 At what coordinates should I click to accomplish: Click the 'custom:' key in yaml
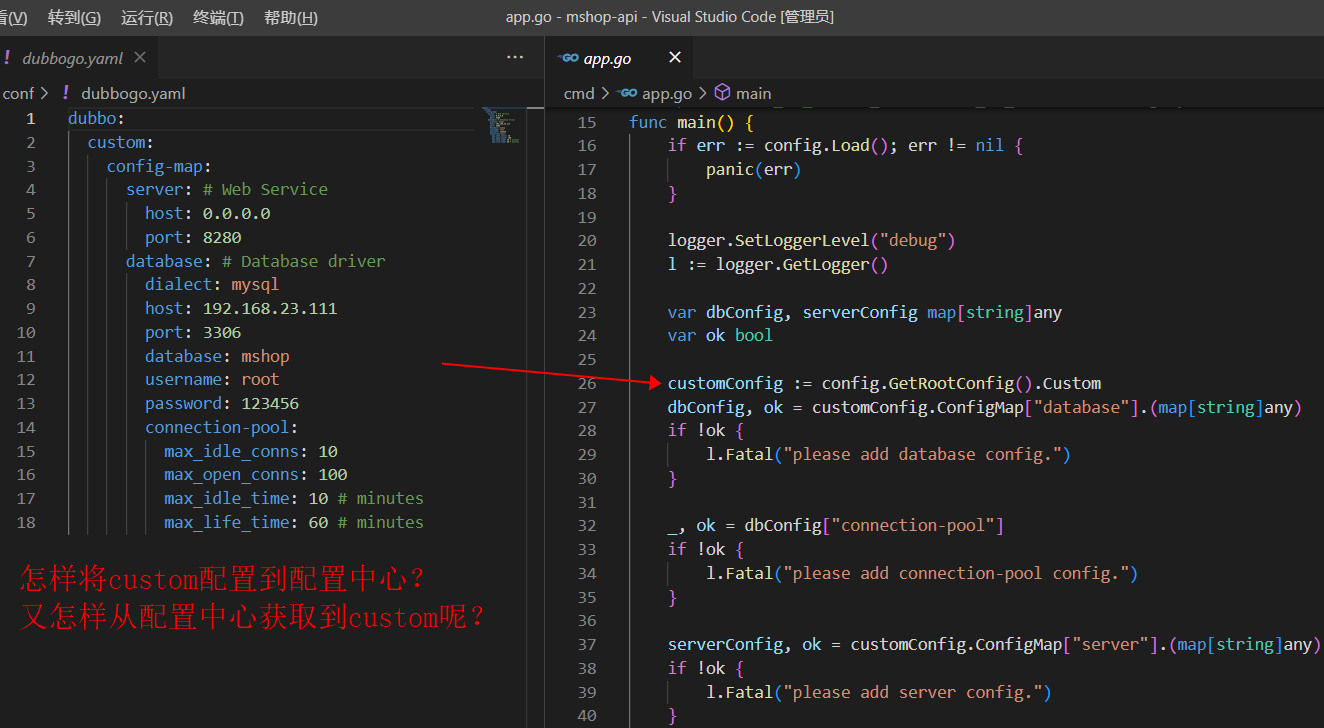(121, 142)
